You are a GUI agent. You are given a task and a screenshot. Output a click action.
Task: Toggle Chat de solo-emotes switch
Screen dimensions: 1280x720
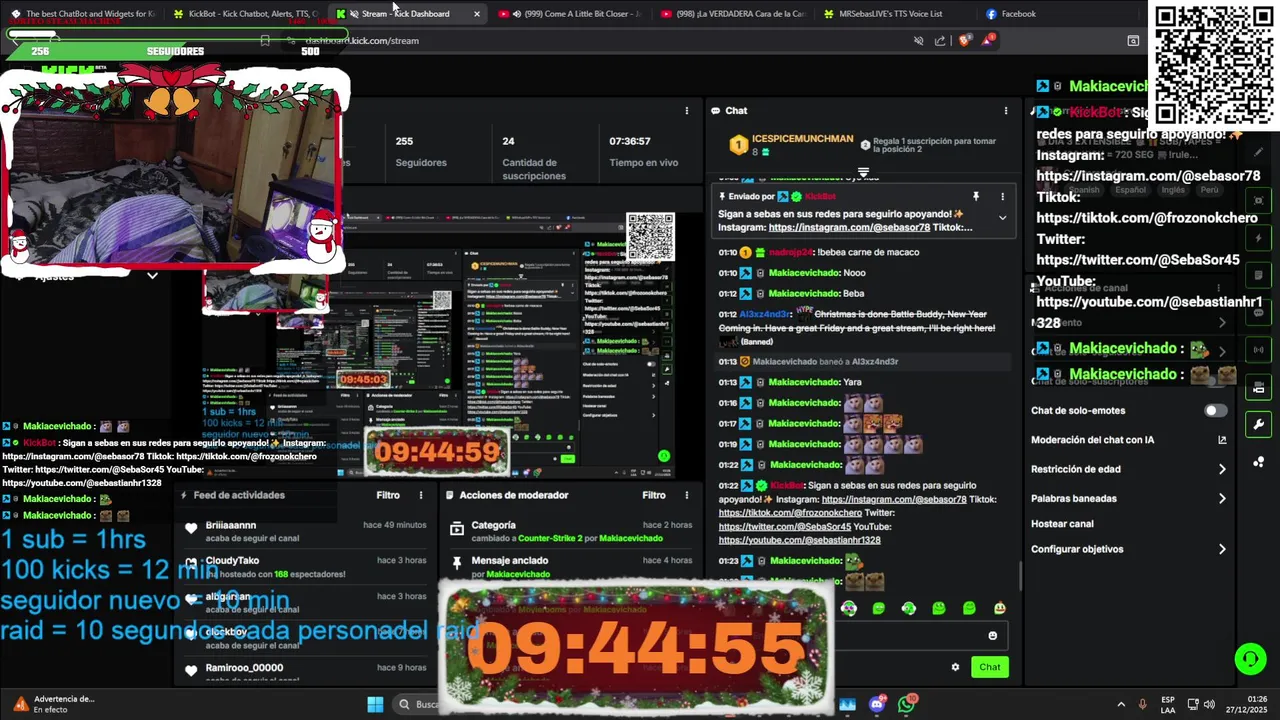1215,411
